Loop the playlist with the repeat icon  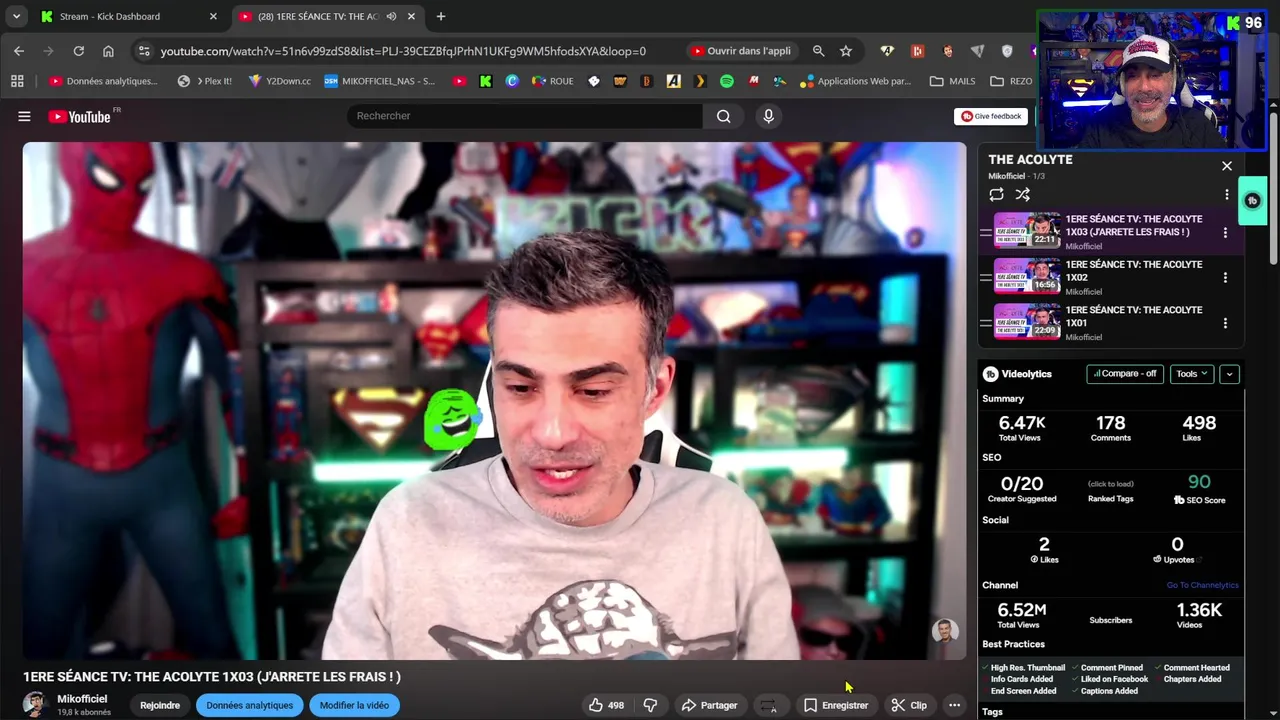click(x=996, y=194)
